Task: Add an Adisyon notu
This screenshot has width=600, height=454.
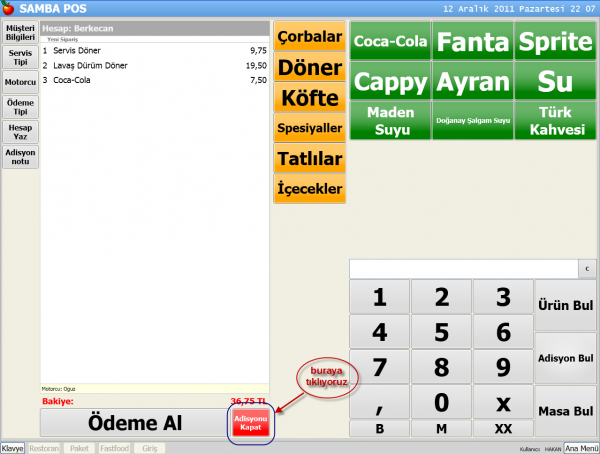Action: coord(20,157)
